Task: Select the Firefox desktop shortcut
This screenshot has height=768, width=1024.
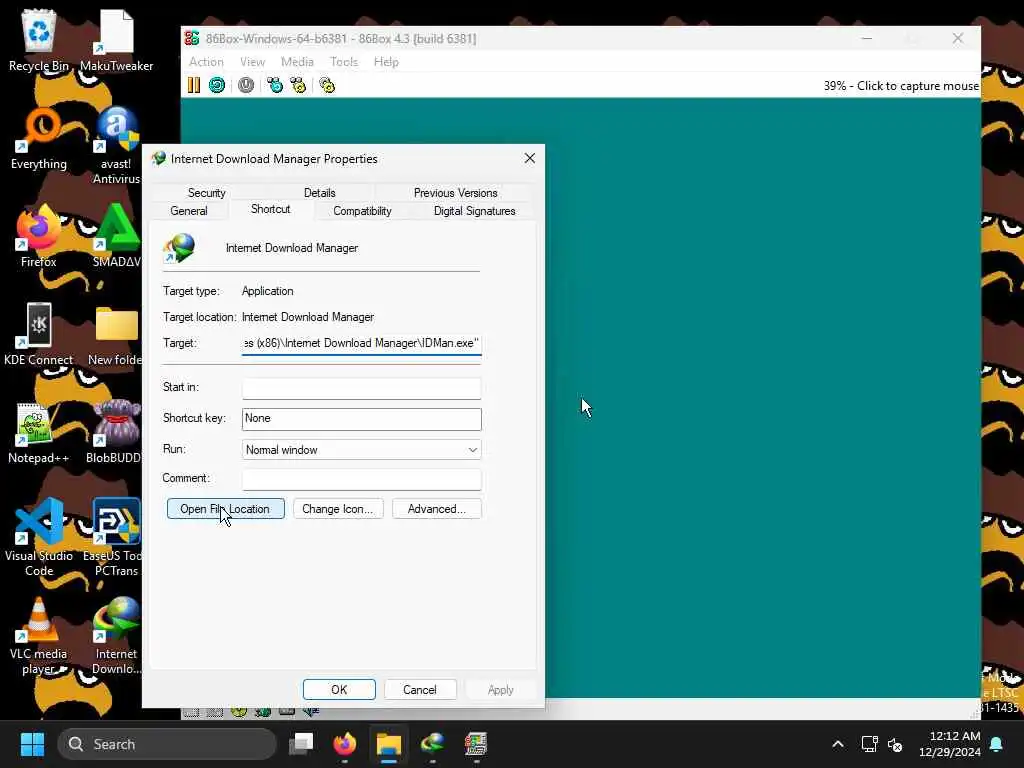Action: point(39,236)
